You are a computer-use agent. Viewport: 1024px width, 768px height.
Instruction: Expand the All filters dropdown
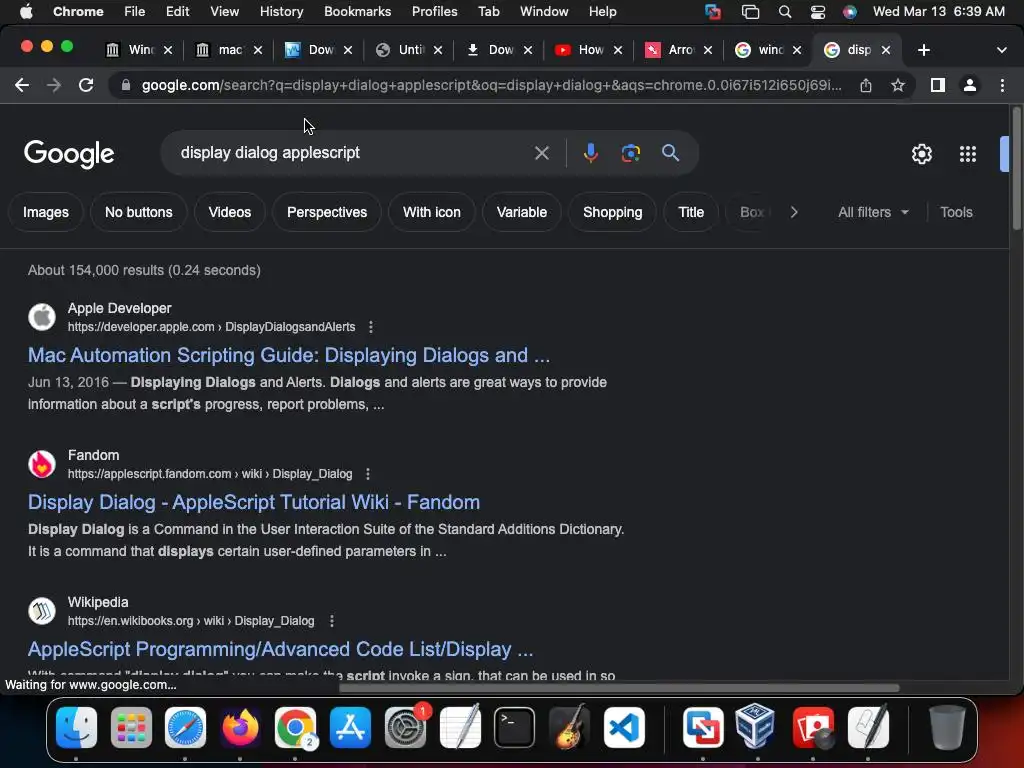click(x=873, y=212)
